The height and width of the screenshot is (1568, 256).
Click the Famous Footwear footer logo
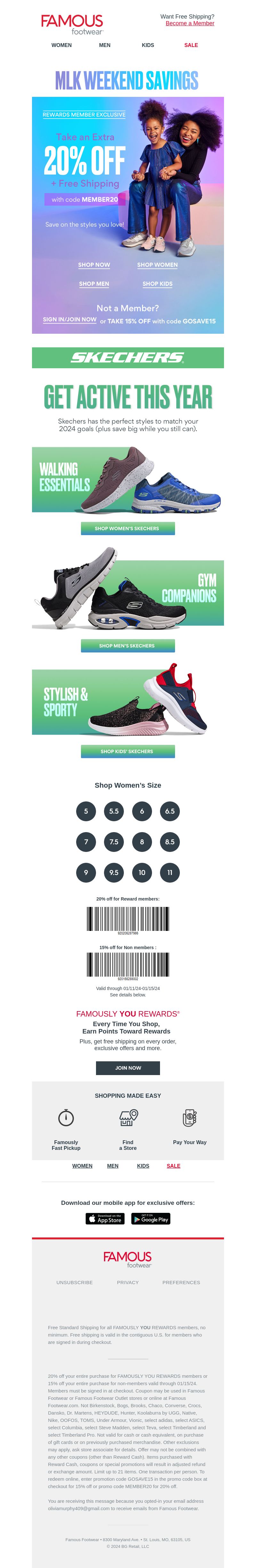[127, 1260]
